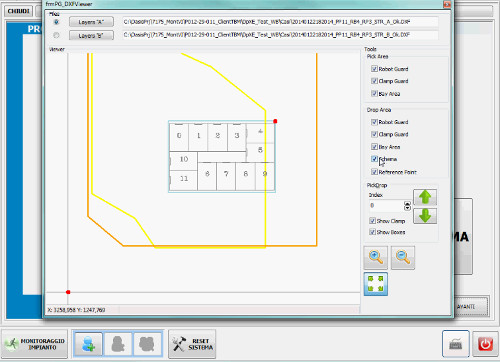Click the green down arrow index button
The width and height of the screenshot is (500, 362).
click(425, 216)
